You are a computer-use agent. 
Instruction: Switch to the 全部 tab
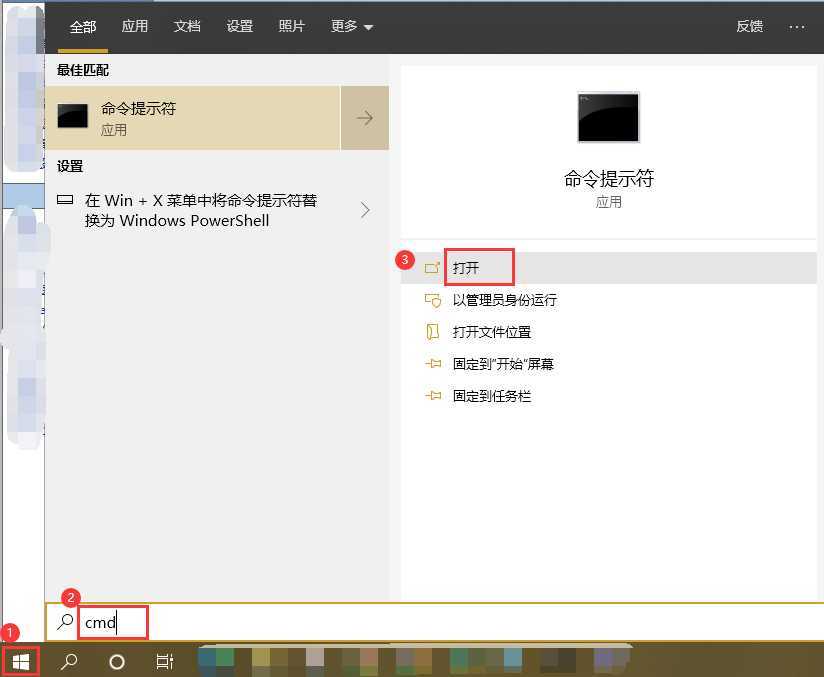coord(83,26)
